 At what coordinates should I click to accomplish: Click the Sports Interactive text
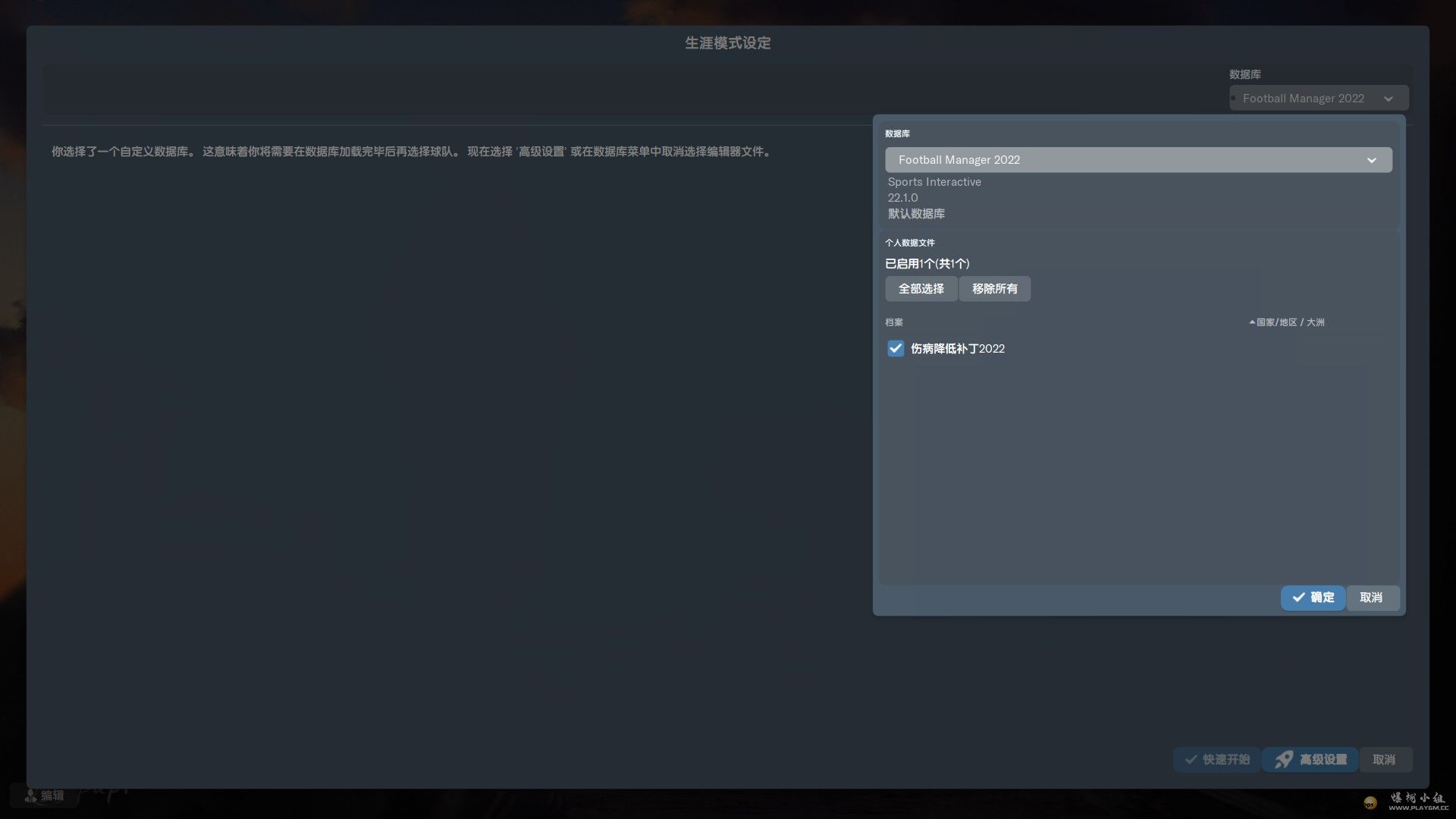934,182
